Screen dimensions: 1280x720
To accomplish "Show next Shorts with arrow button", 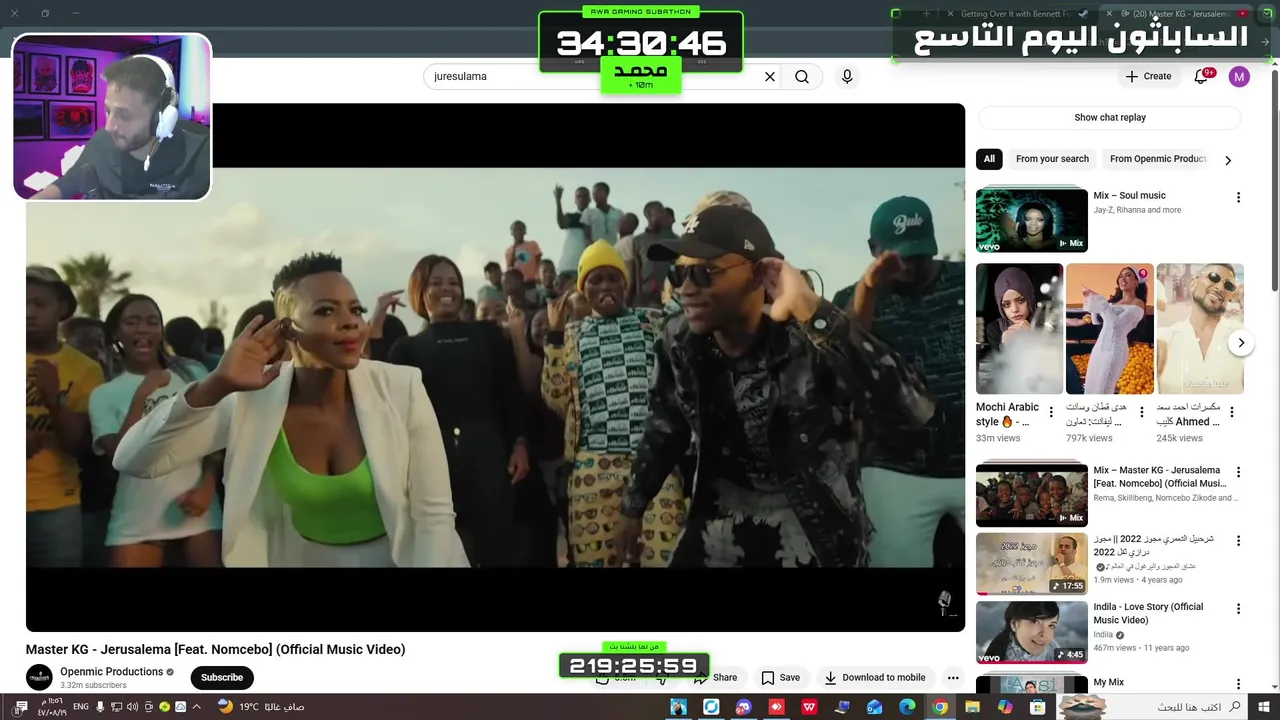I will pos(1240,342).
